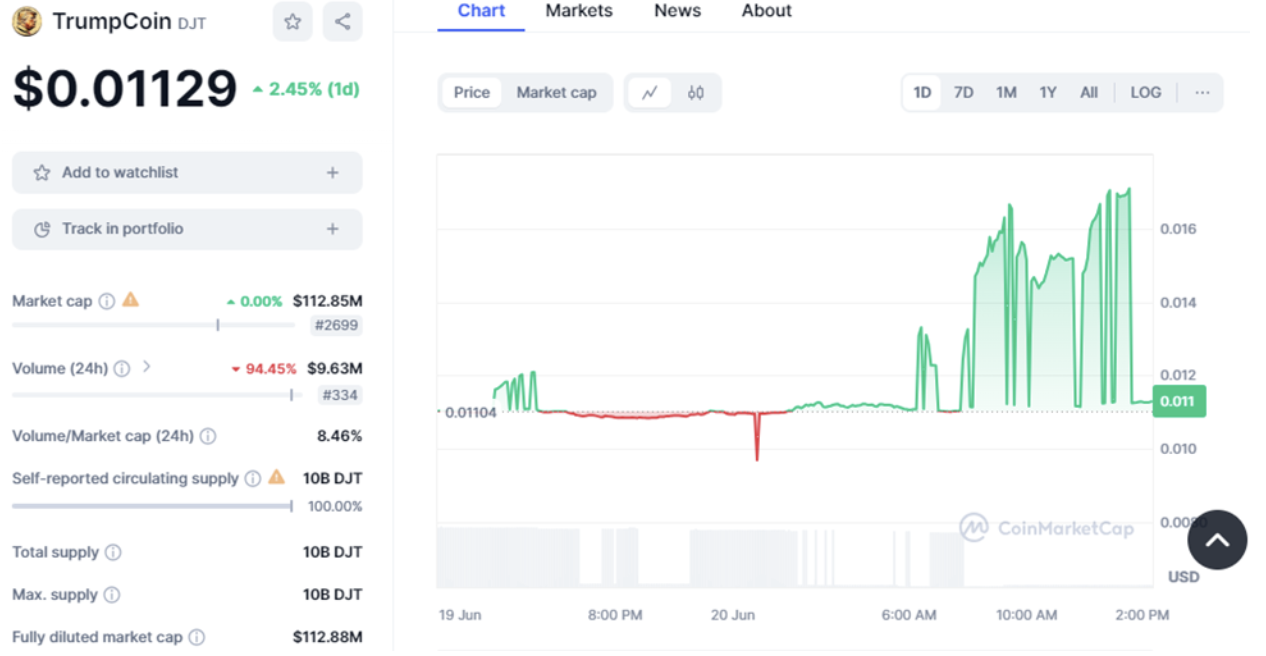Star TrumpCoin as a favorite
This screenshot has height=656, width=1266.
pos(292,21)
